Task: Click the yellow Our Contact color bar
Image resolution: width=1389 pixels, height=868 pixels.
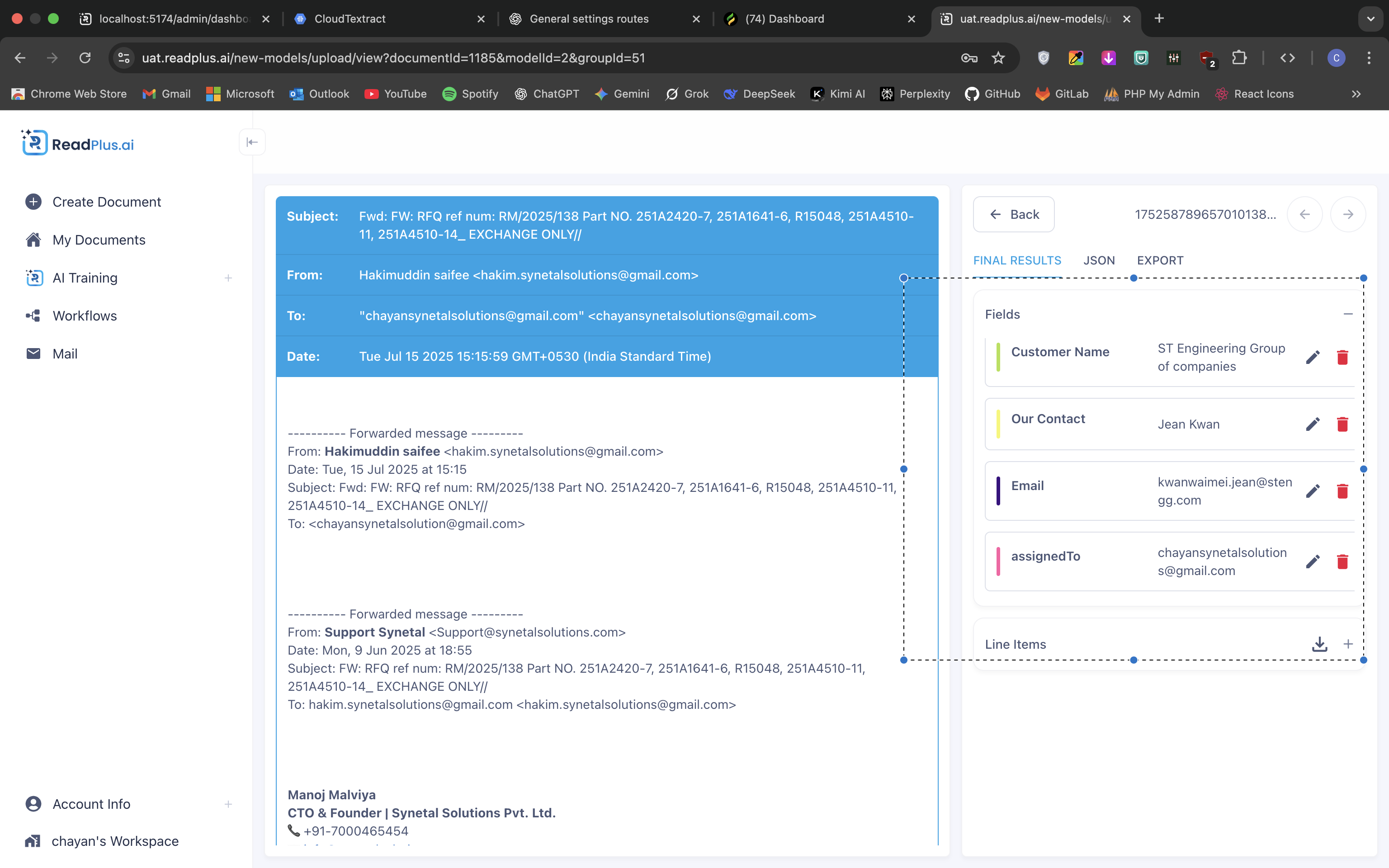Action: (998, 424)
